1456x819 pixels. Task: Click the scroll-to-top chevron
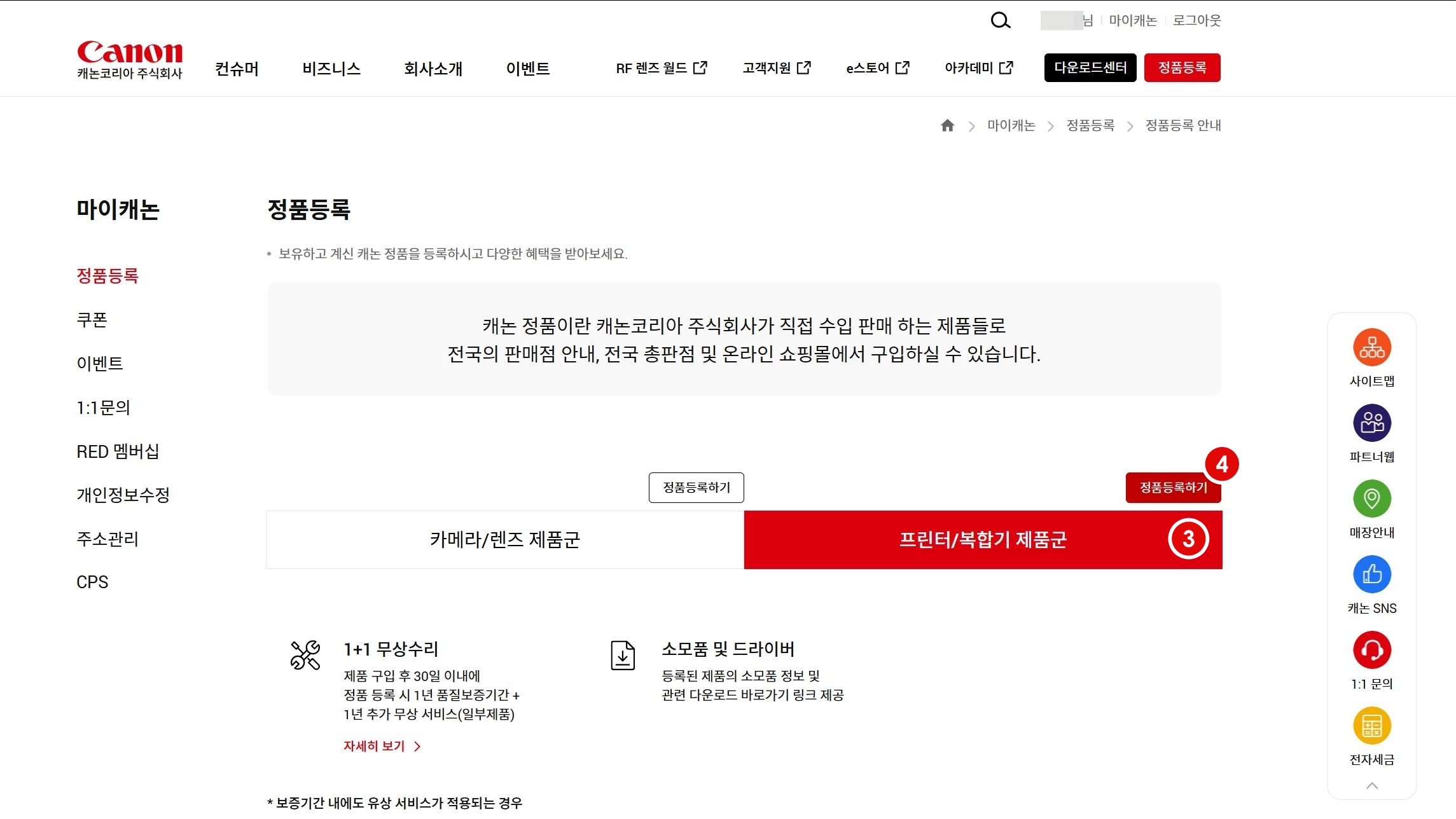coord(1371,785)
